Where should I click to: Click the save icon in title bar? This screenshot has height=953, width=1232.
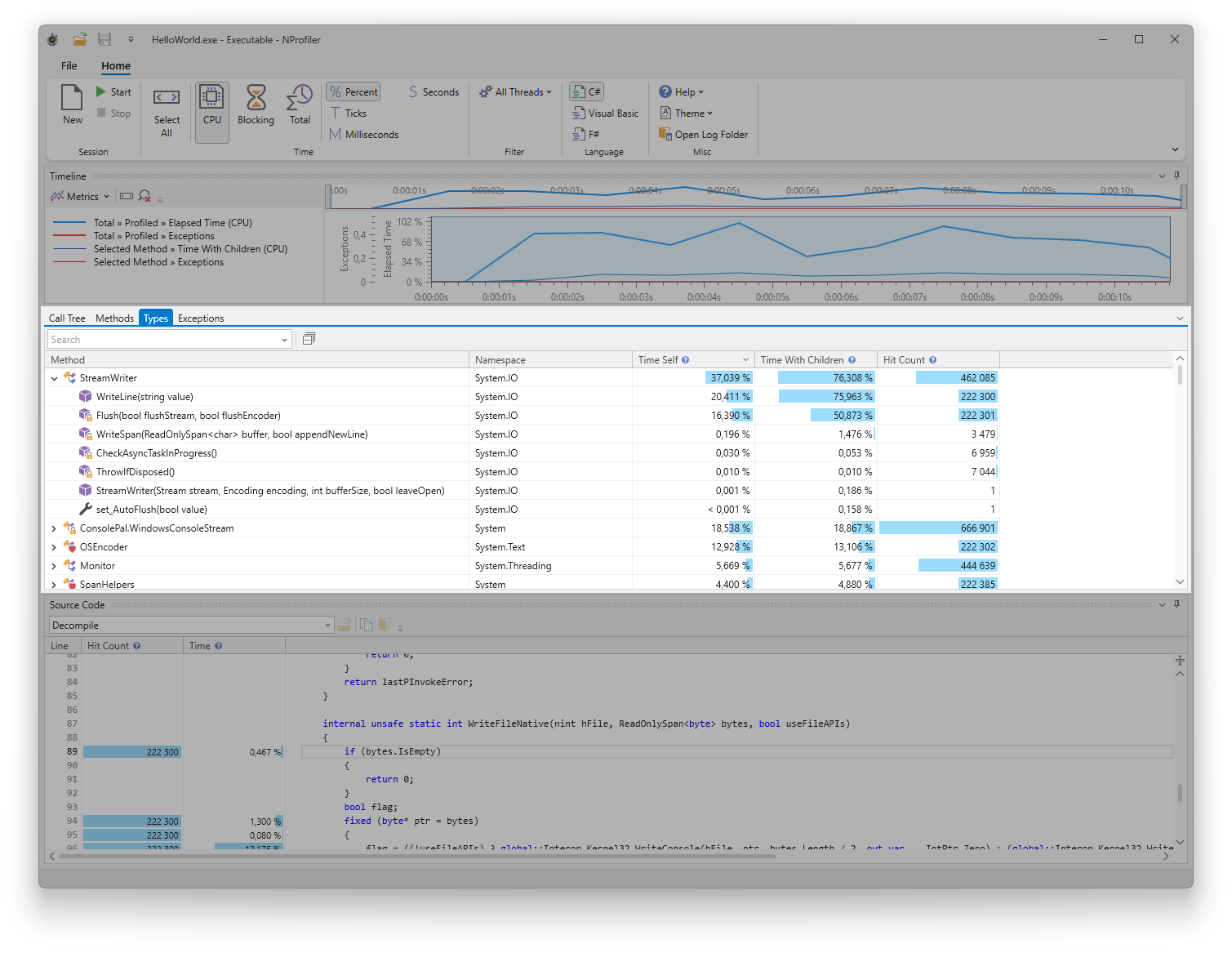pyautogui.click(x=105, y=39)
